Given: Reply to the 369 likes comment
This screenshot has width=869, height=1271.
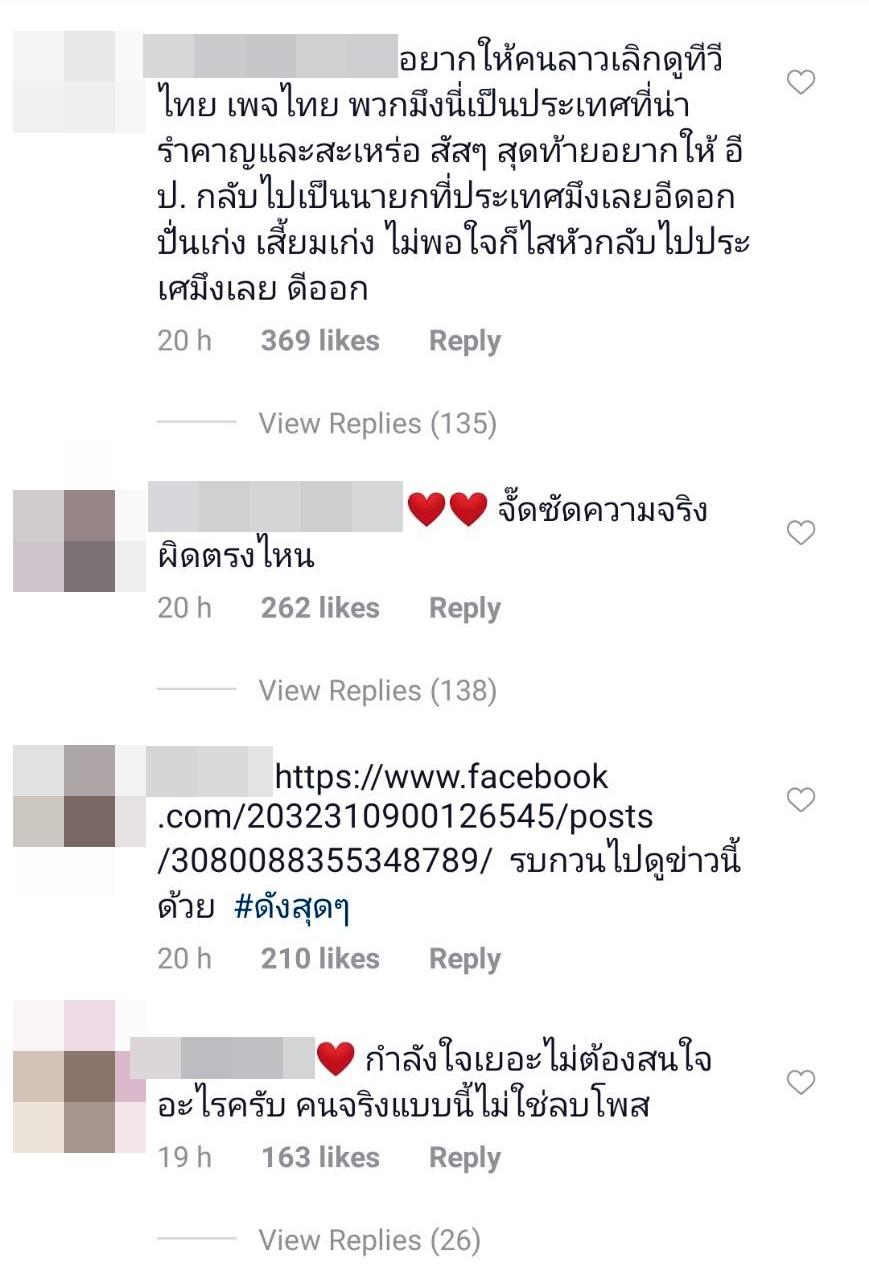Looking at the screenshot, I should 465,341.
